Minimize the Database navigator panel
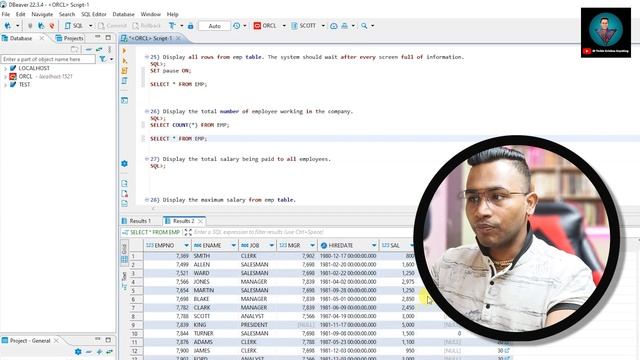The image size is (640, 360). (x=98, y=37)
